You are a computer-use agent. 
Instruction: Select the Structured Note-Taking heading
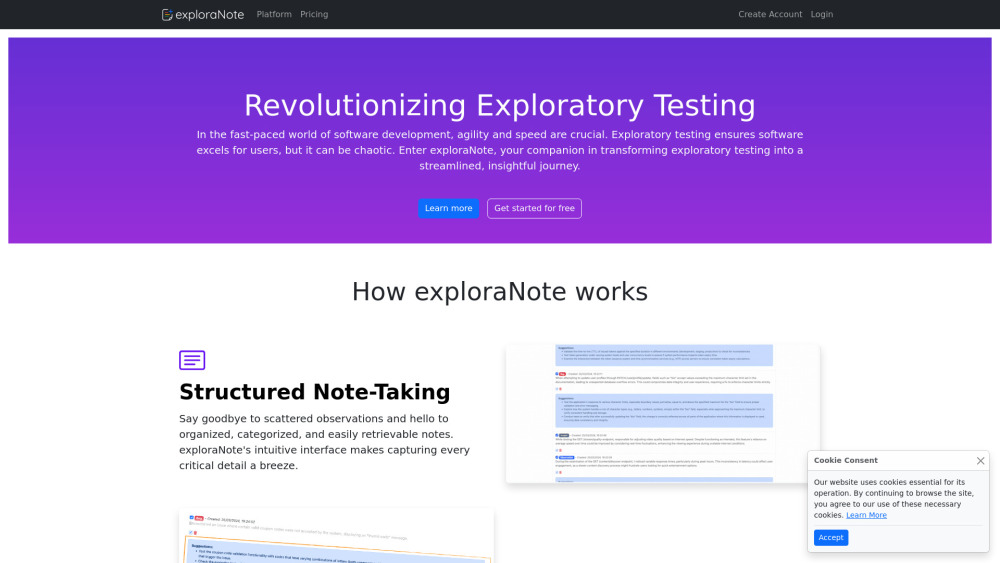pos(314,392)
